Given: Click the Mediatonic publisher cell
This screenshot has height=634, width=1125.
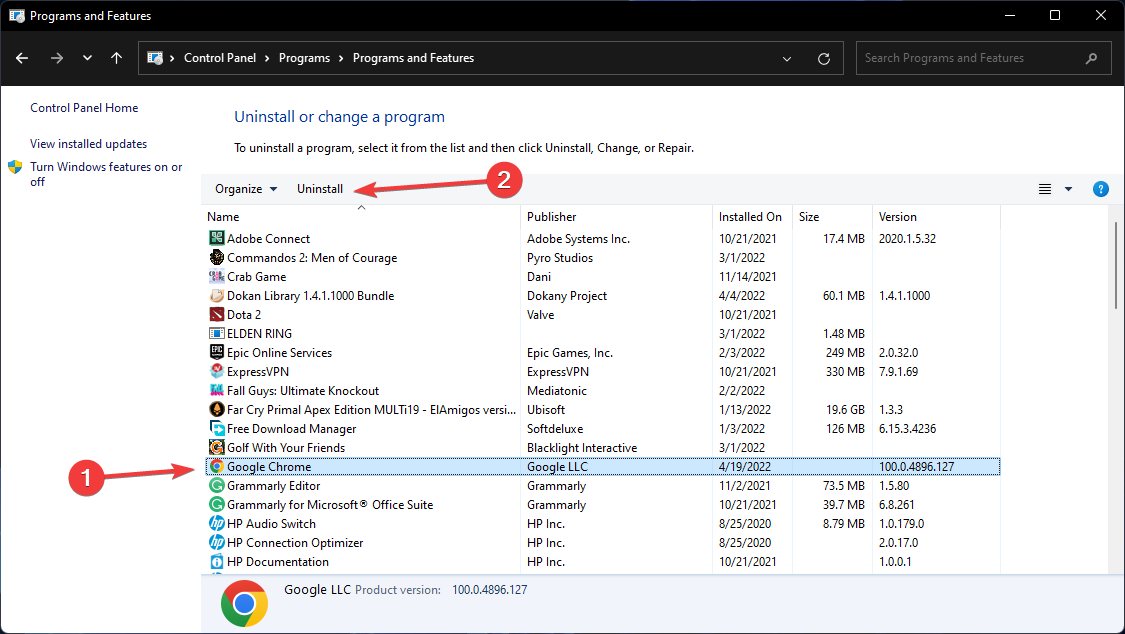Looking at the screenshot, I should [x=557, y=390].
